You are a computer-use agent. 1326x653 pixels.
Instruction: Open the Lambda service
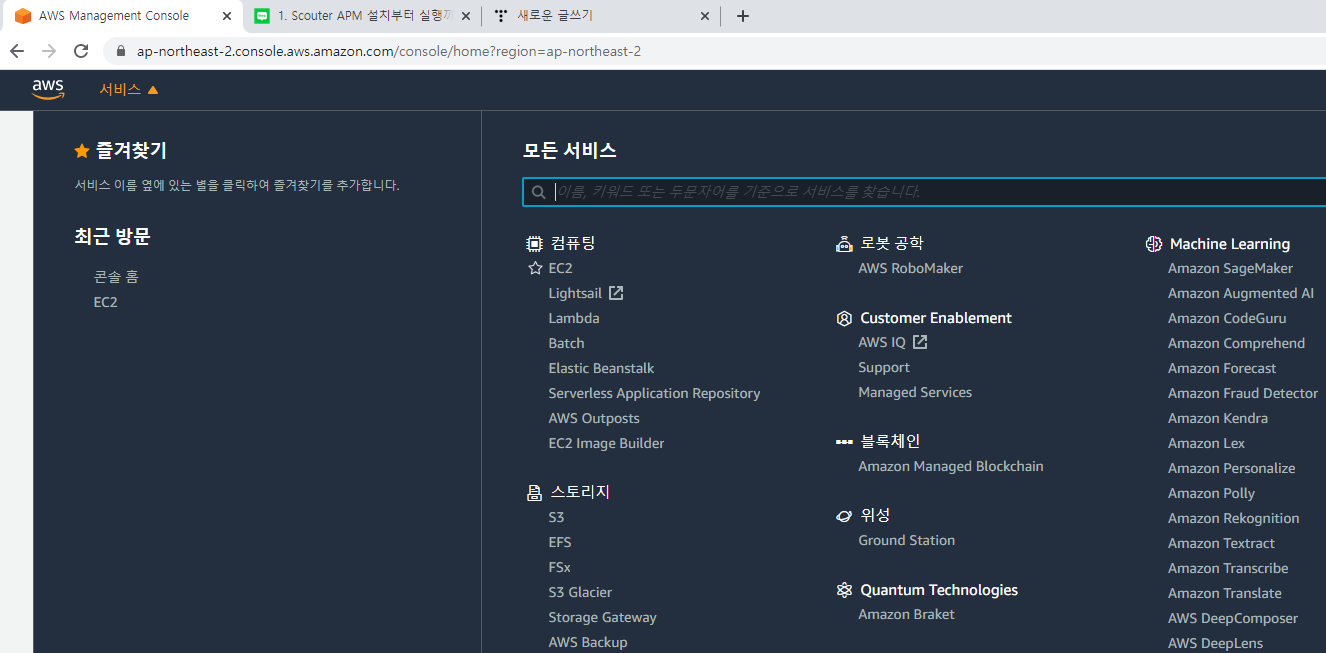click(x=574, y=318)
